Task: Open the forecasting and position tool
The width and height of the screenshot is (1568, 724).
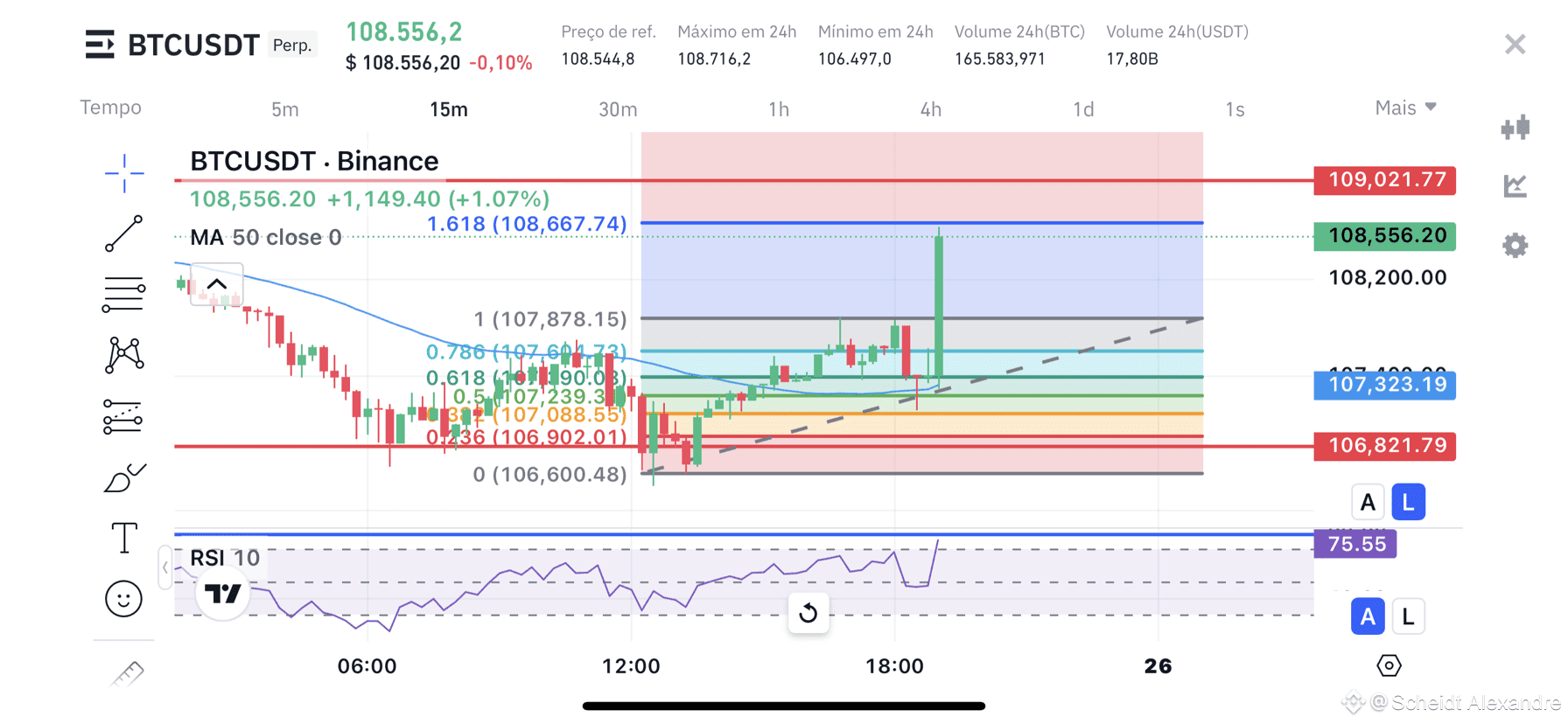Action: [122, 416]
